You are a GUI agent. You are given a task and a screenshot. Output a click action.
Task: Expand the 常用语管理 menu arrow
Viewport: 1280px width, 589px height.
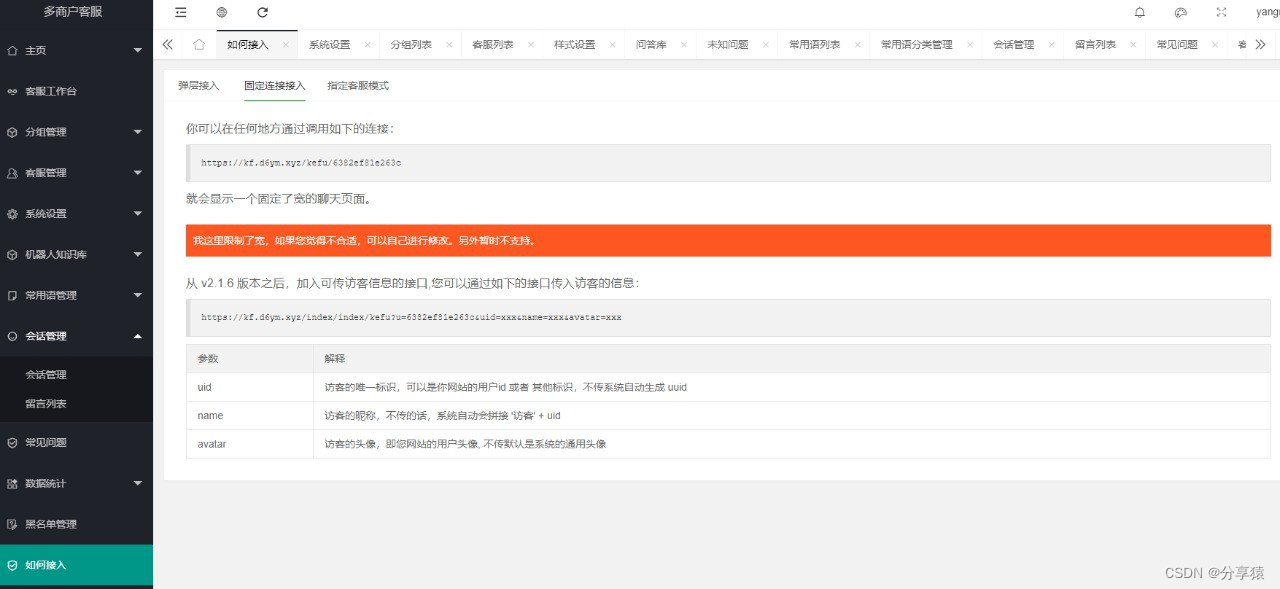[x=138, y=296]
